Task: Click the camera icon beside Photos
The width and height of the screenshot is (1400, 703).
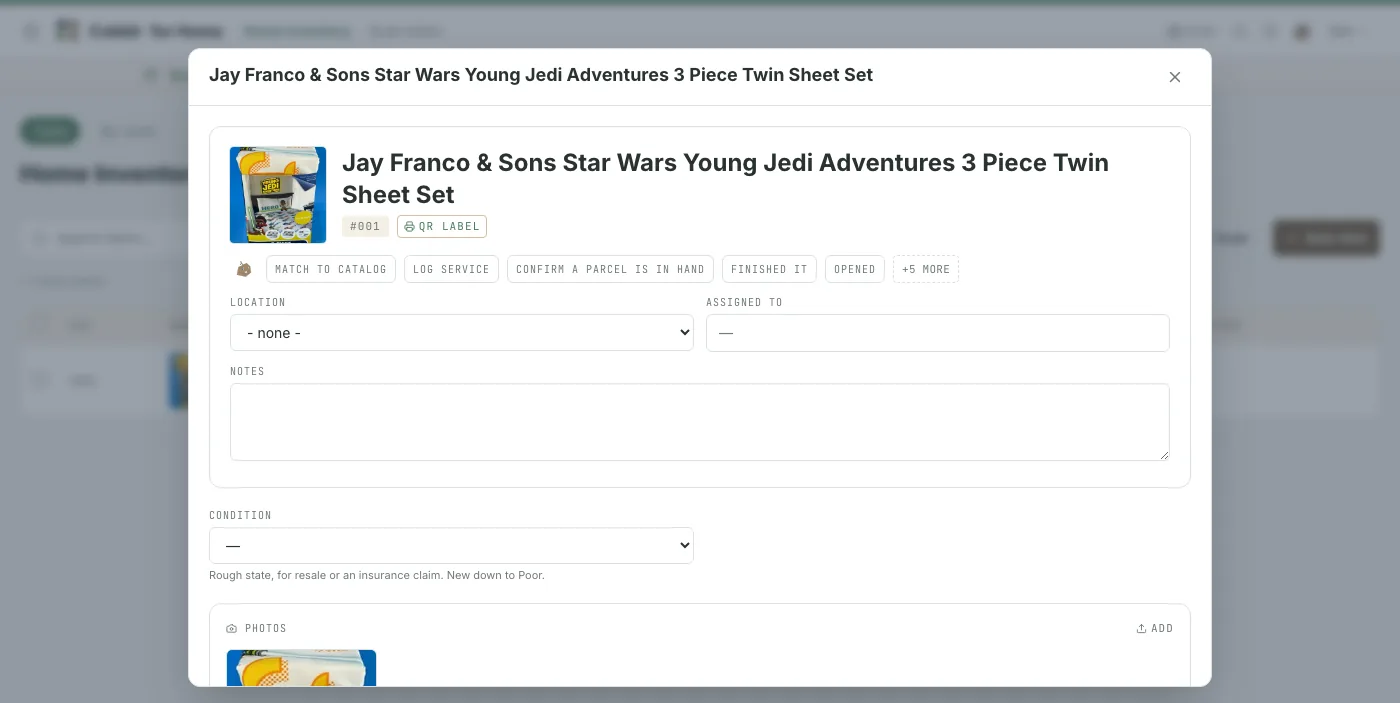Action: pos(232,629)
